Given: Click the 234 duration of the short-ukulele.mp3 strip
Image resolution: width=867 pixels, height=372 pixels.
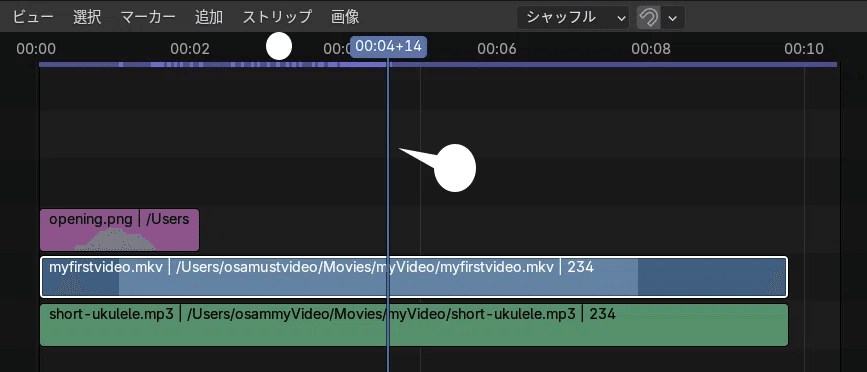Looking at the screenshot, I should pos(603,315).
